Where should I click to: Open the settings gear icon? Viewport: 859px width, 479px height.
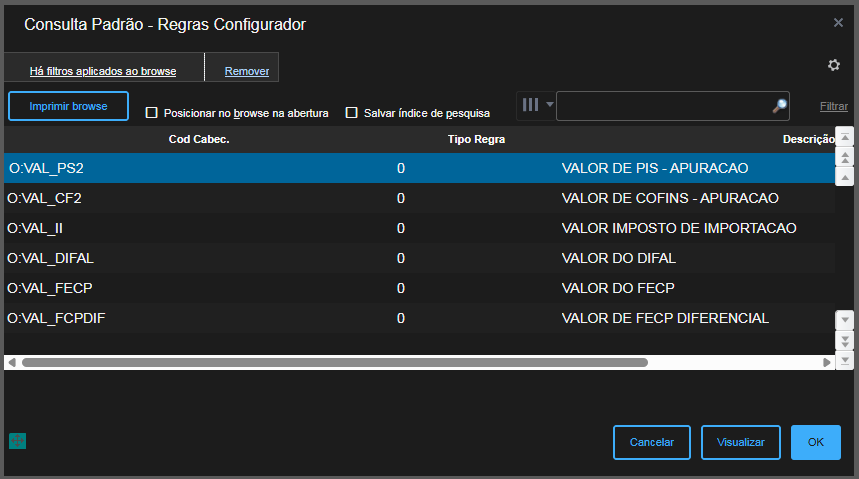pos(834,65)
